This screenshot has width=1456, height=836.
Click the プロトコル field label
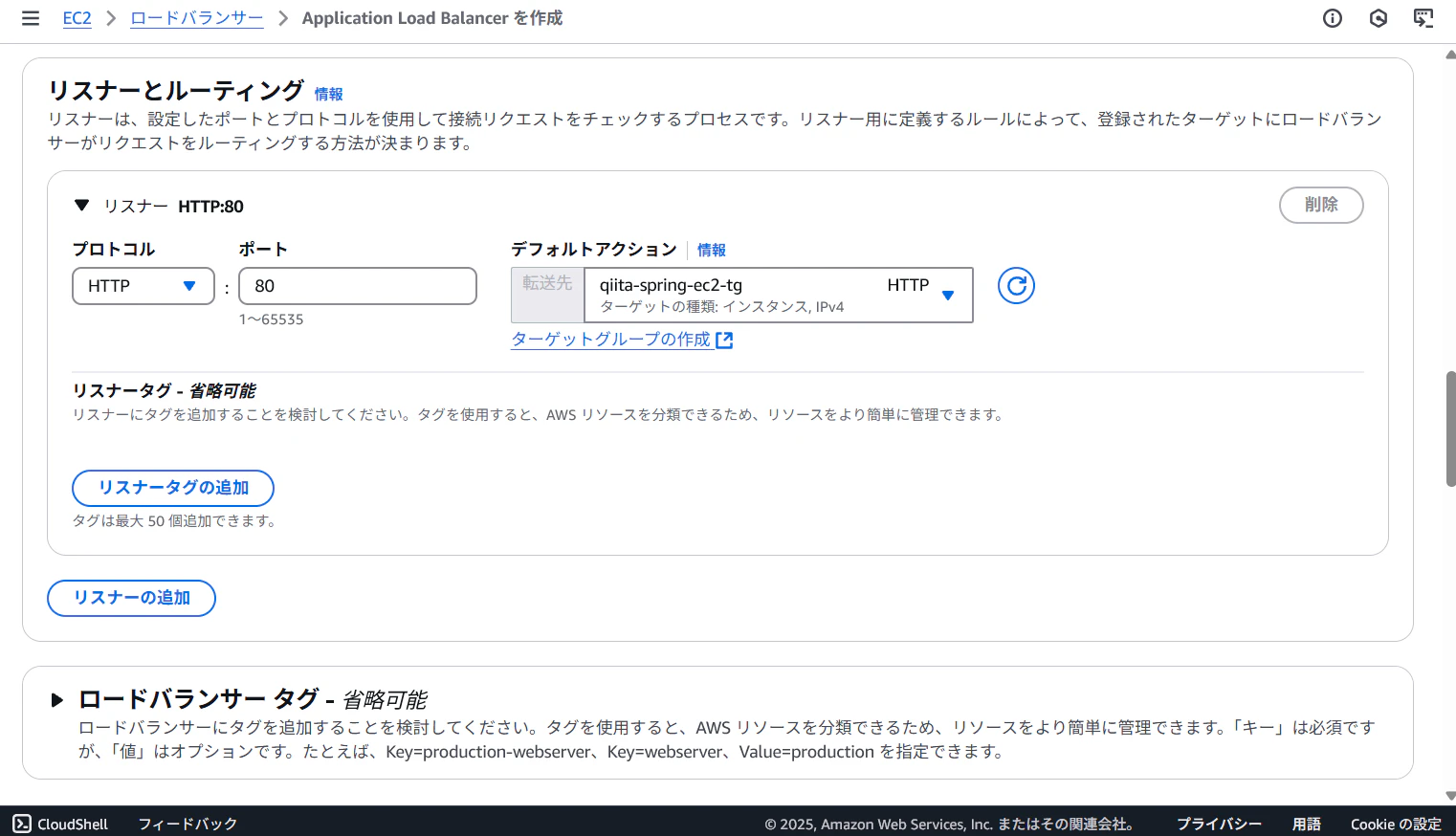click(114, 250)
